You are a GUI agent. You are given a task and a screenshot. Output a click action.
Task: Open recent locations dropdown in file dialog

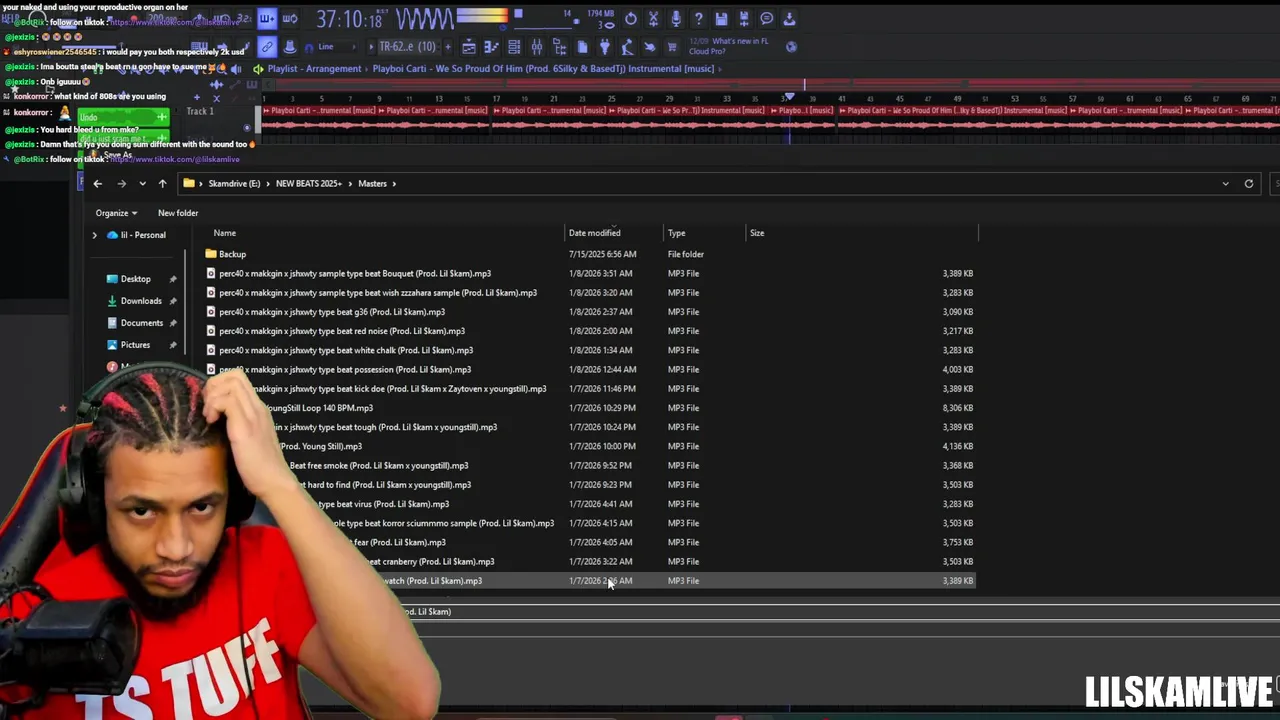click(x=142, y=183)
